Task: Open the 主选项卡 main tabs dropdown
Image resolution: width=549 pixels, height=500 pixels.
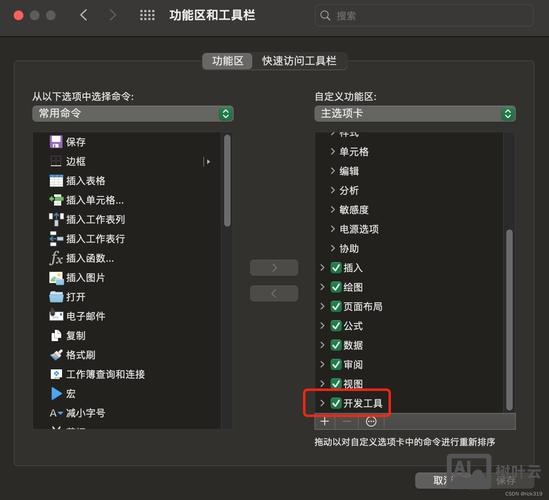Action: click(x=415, y=113)
